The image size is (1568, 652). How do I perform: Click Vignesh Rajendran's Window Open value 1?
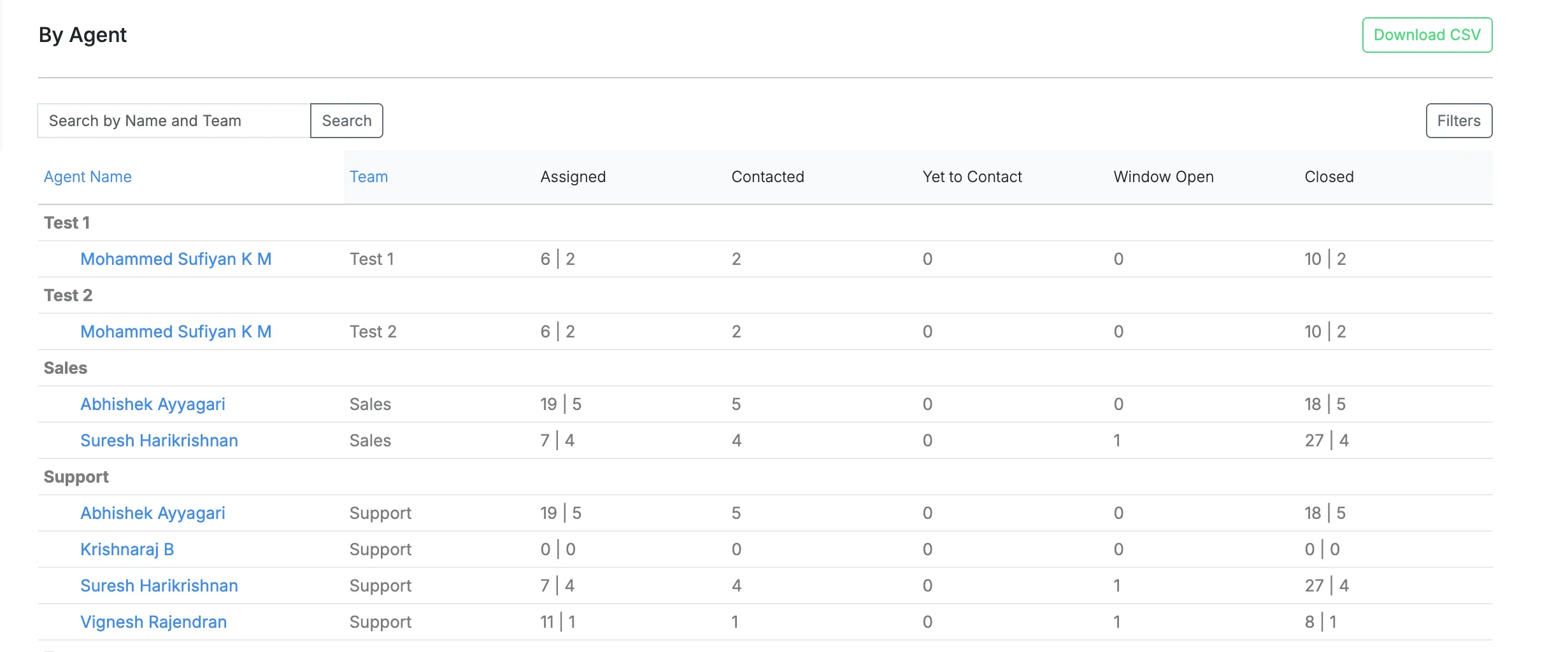coord(1117,621)
